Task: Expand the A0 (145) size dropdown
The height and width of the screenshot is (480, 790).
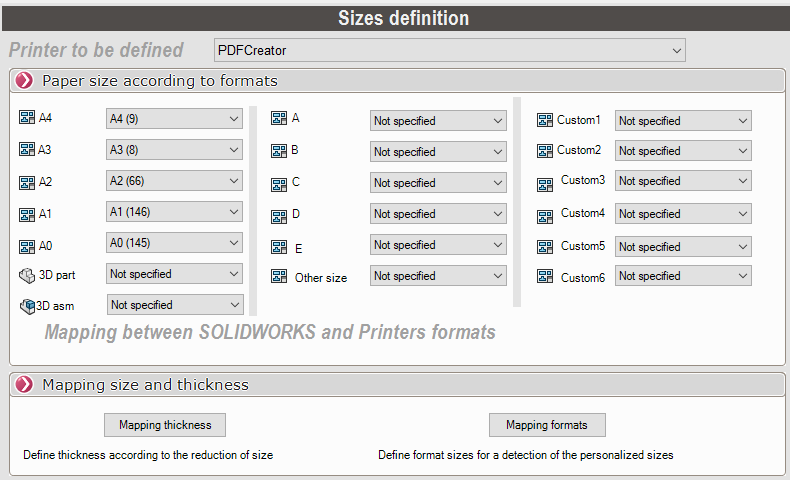Action: tap(174, 243)
